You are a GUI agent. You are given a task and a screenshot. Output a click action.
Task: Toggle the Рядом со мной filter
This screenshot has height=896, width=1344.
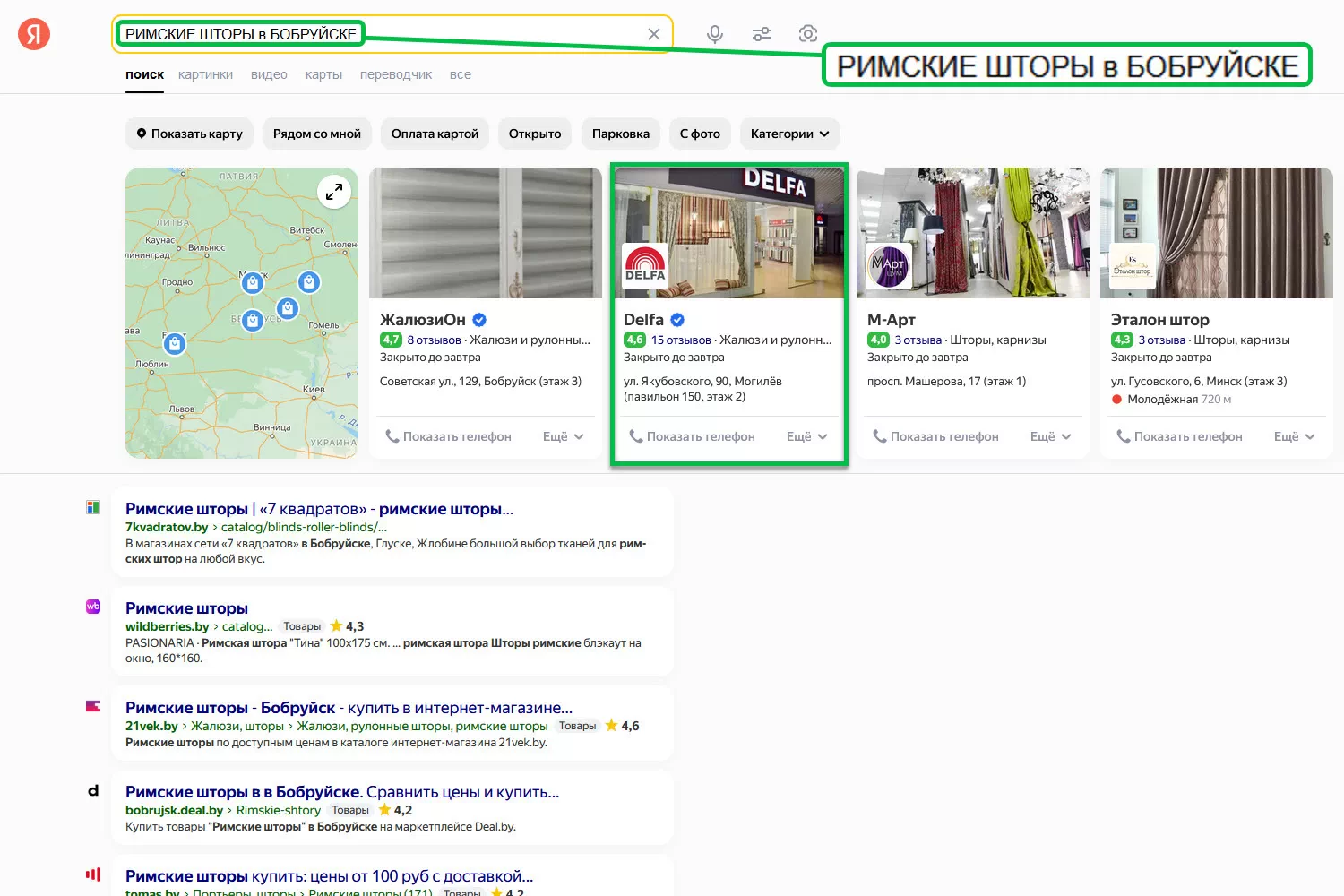pos(317,134)
